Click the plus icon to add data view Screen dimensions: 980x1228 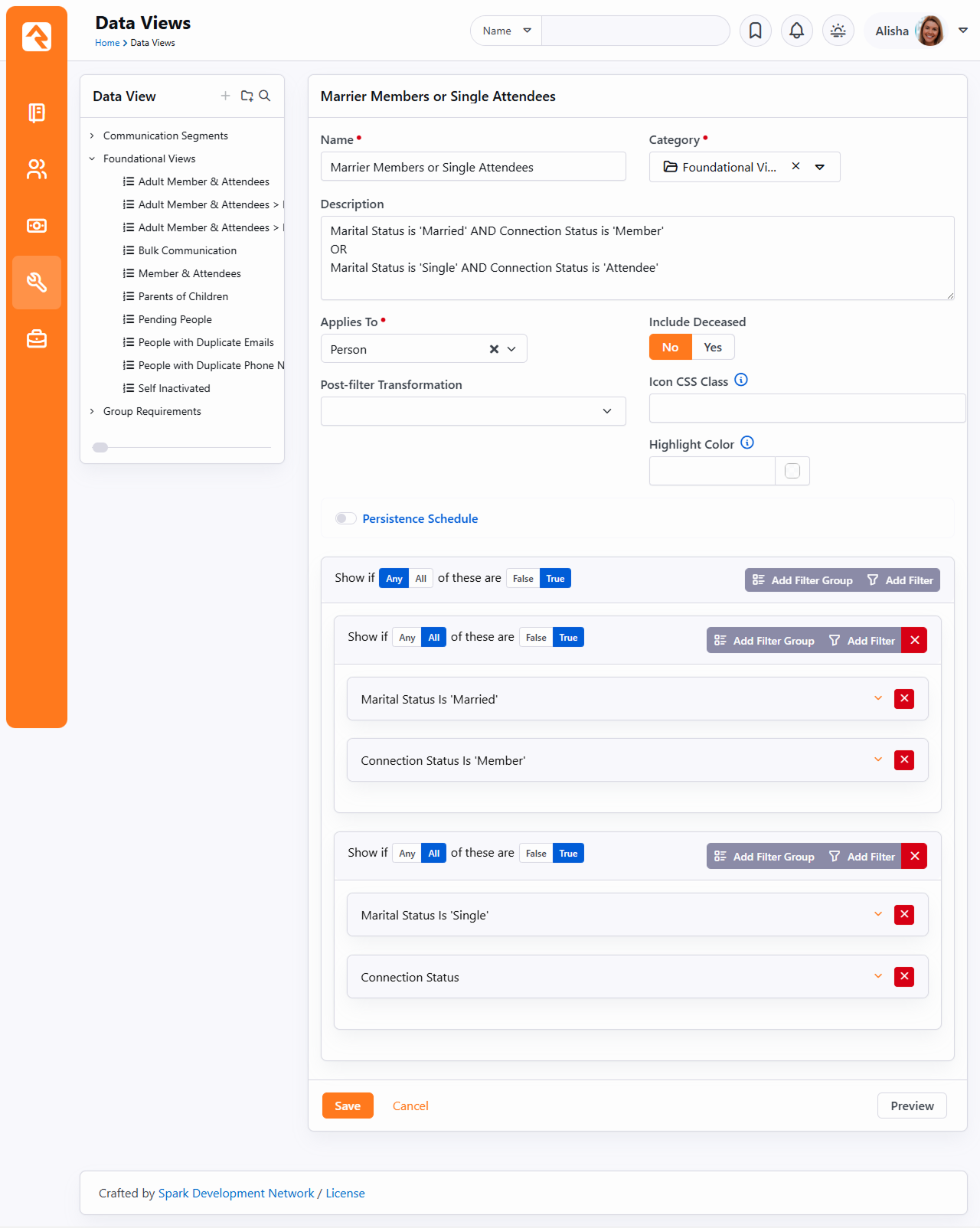pyautogui.click(x=225, y=96)
